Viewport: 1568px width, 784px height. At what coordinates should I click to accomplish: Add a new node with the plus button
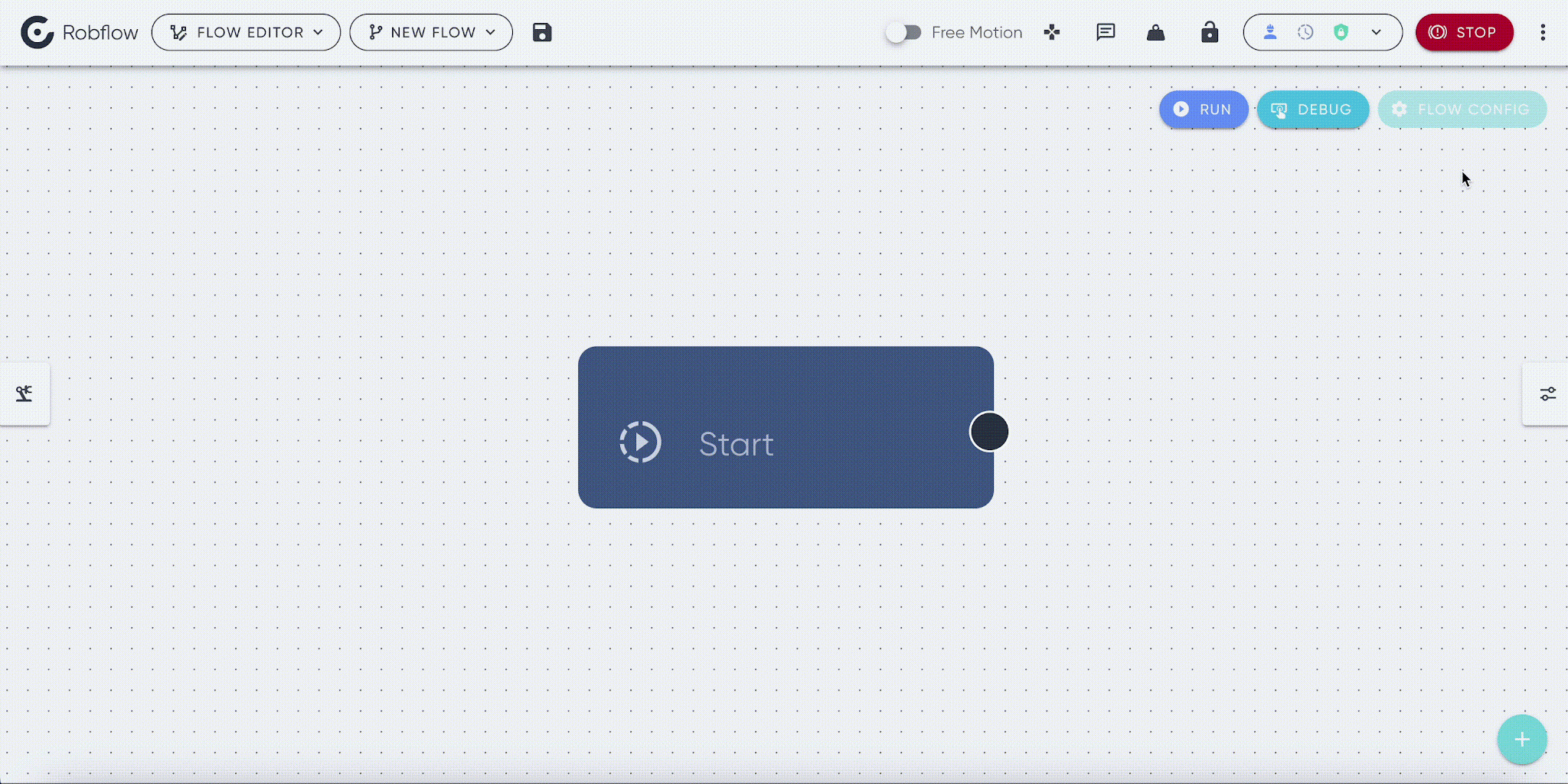pos(1522,740)
